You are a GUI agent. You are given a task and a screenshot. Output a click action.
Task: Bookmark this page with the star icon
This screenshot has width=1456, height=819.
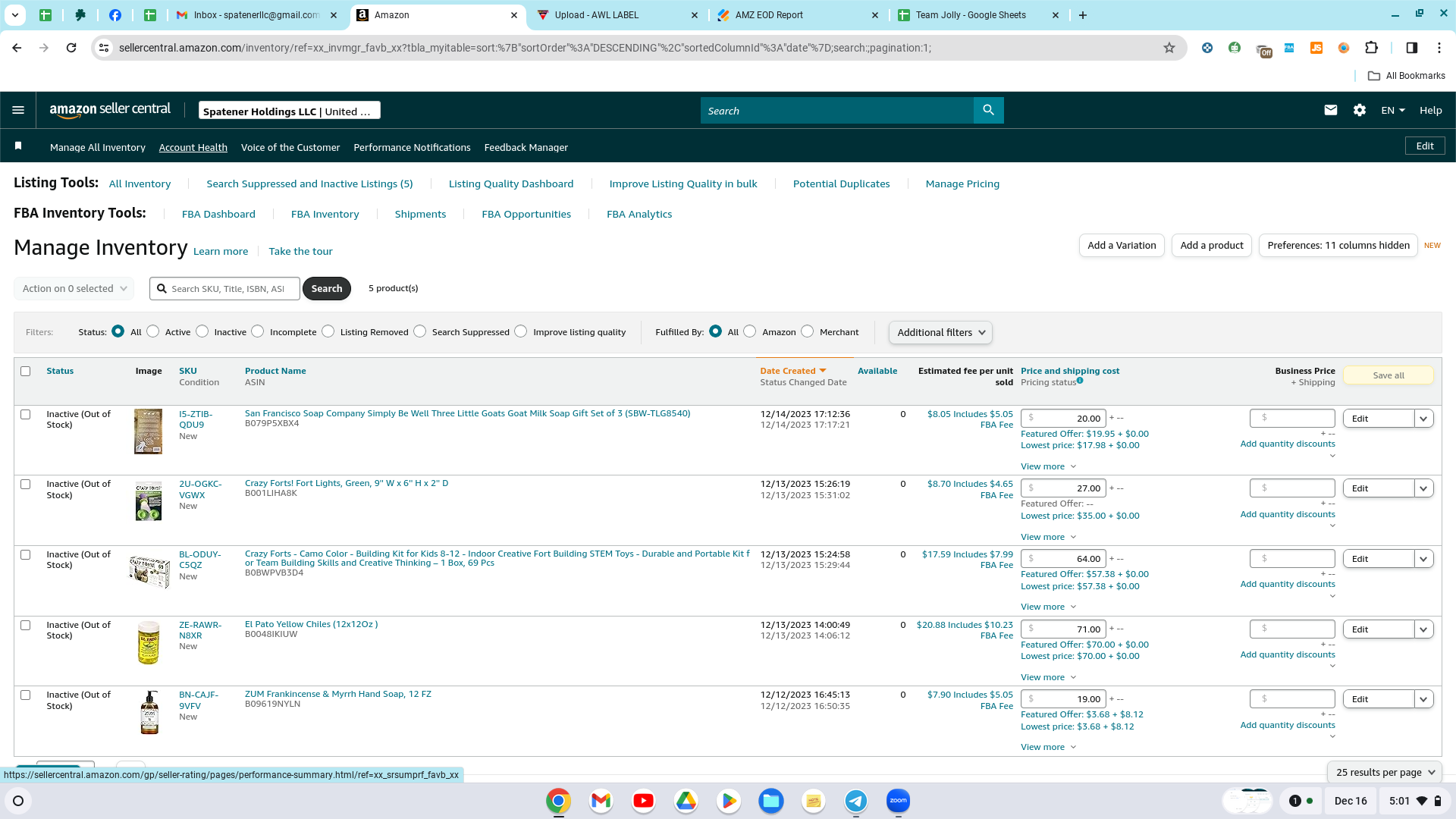coord(1169,48)
